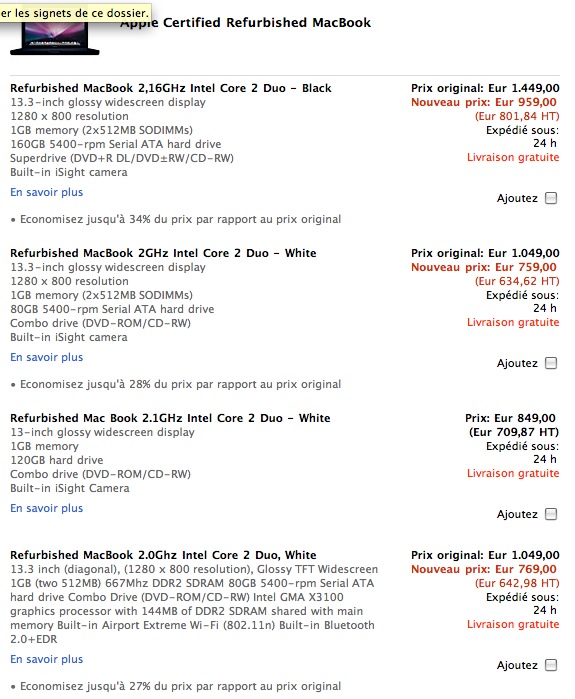Tick Ajoutez checkbox for 2.1GHz White MacBook
Viewport: 575px width, 699px height.
pos(551,514)
